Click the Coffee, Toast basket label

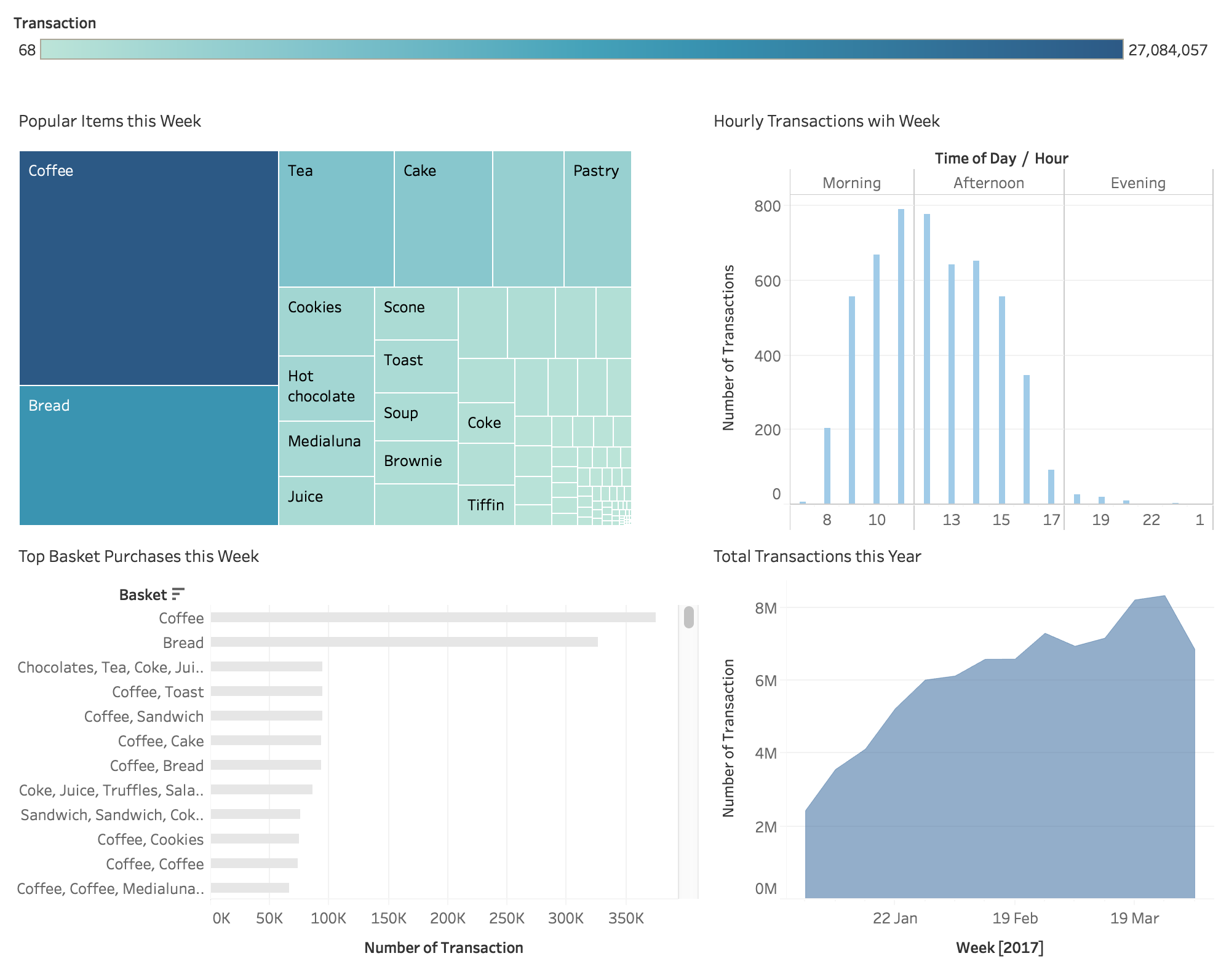(157, 692)
